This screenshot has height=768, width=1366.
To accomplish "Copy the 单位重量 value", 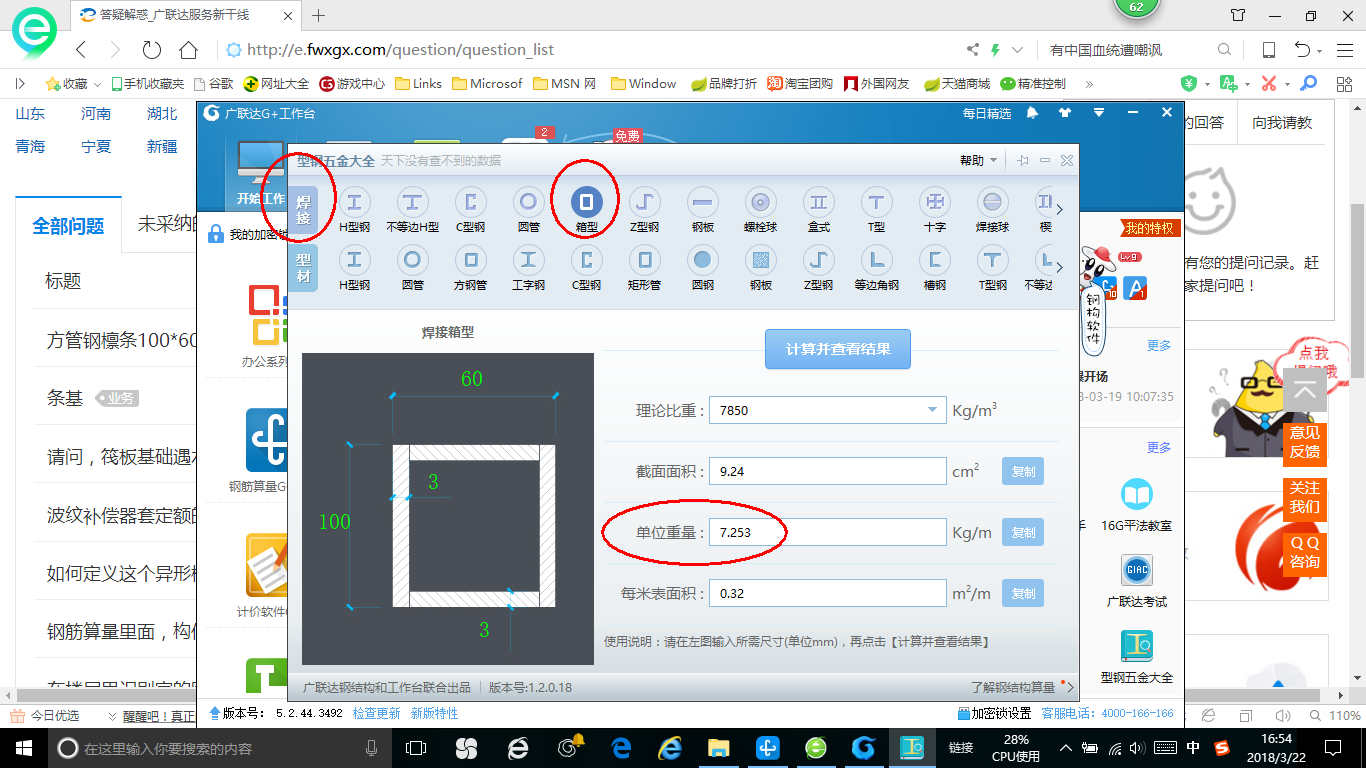I will click(1023, 532).
